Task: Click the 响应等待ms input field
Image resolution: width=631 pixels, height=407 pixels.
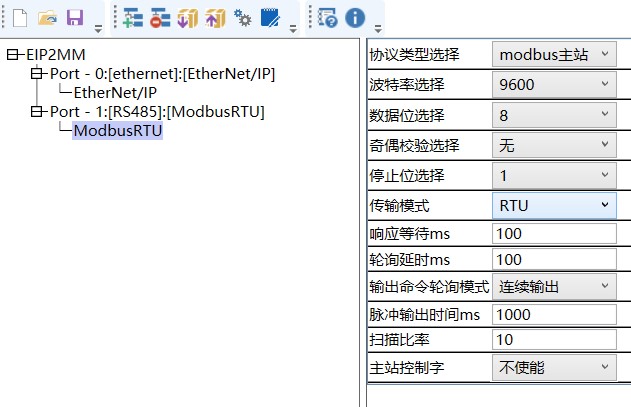Action: [554, 235]
